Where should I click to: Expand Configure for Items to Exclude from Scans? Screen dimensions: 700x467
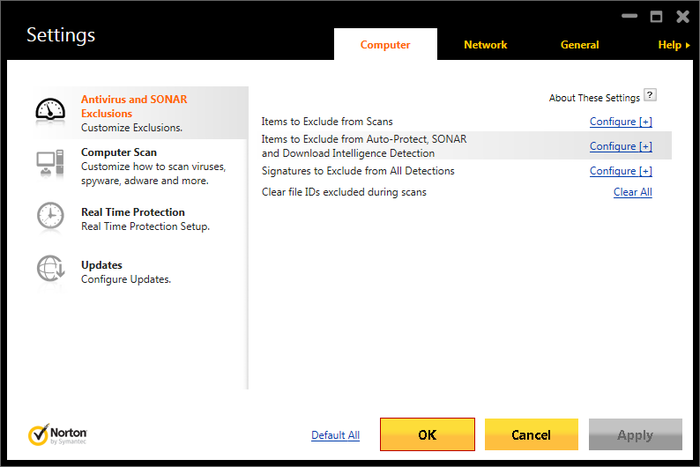(x=620, y=122)
